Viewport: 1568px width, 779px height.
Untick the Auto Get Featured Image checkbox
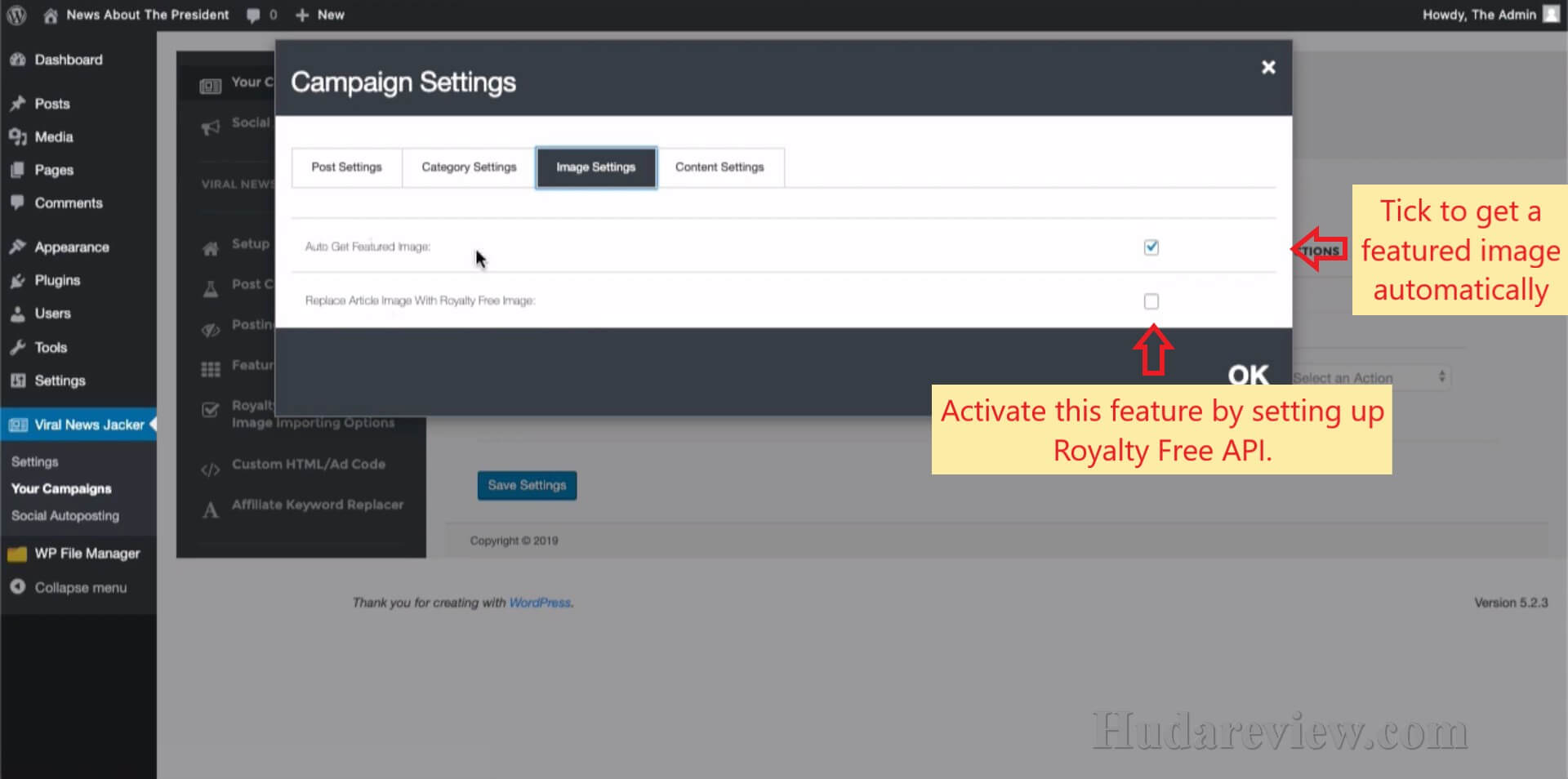pos(1151,247)
